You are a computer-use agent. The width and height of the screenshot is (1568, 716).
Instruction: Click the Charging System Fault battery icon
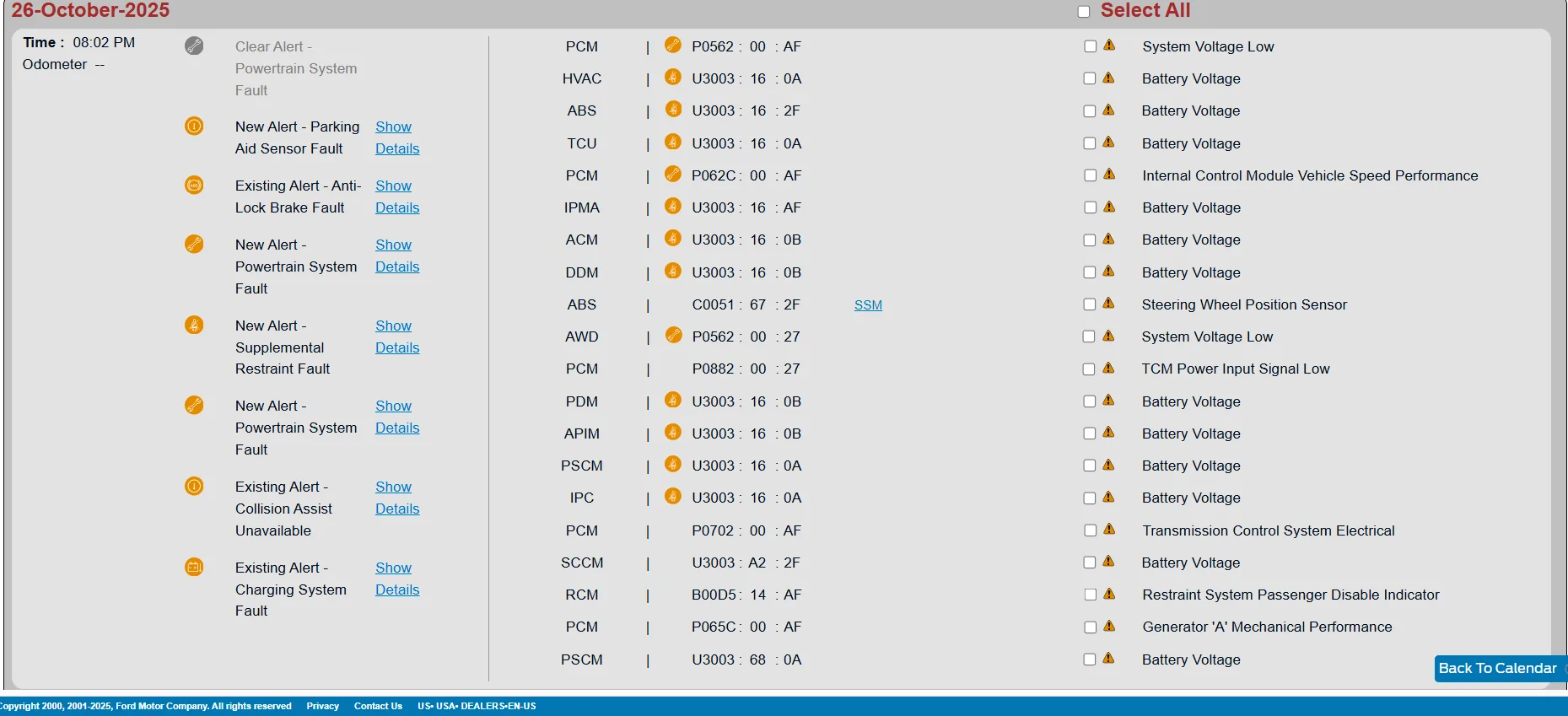(194, 567)
